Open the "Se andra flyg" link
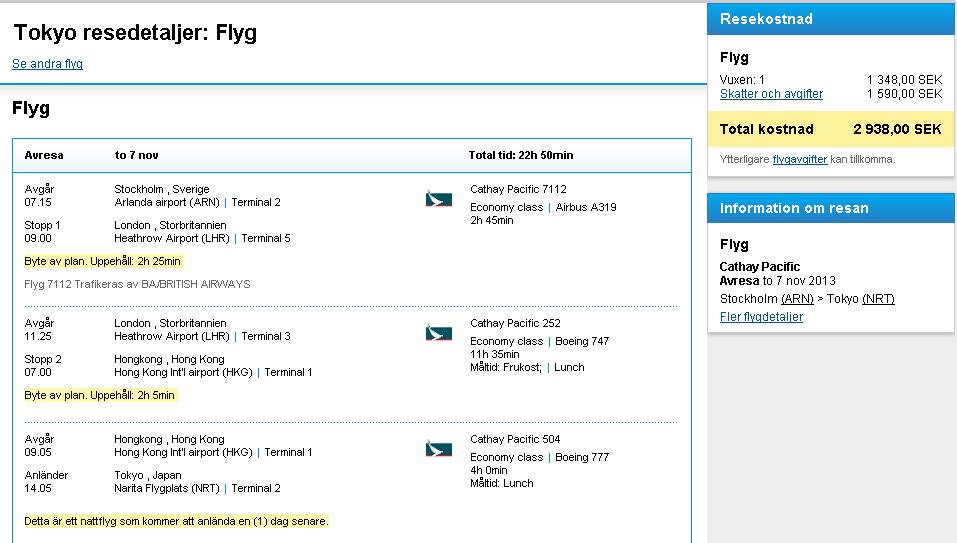 47,64
